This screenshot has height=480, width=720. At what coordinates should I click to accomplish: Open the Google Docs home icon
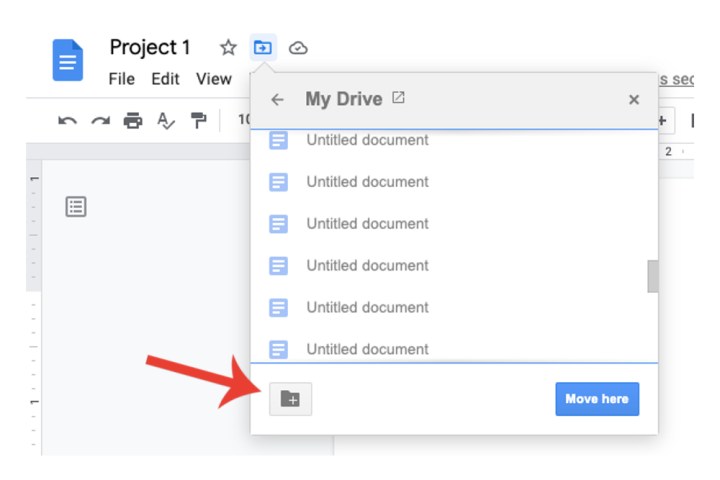pyautogui.click(x=68, y=60)
